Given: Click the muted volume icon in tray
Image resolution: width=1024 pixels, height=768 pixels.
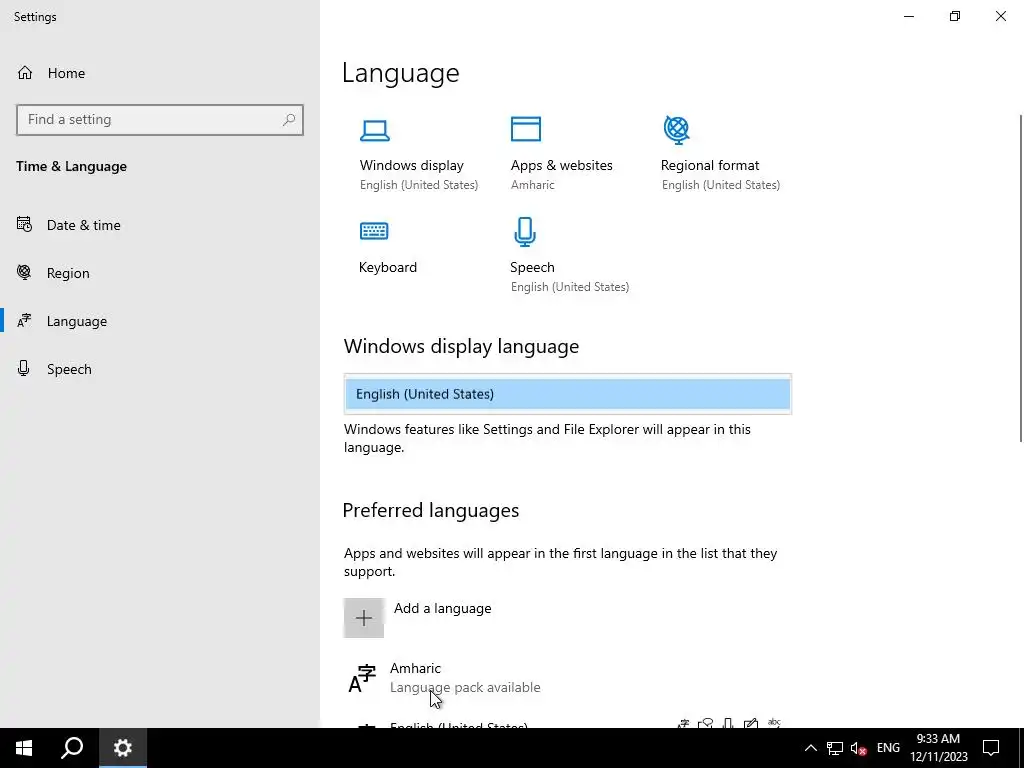Looking at the screenshot, I should (858, 748).
